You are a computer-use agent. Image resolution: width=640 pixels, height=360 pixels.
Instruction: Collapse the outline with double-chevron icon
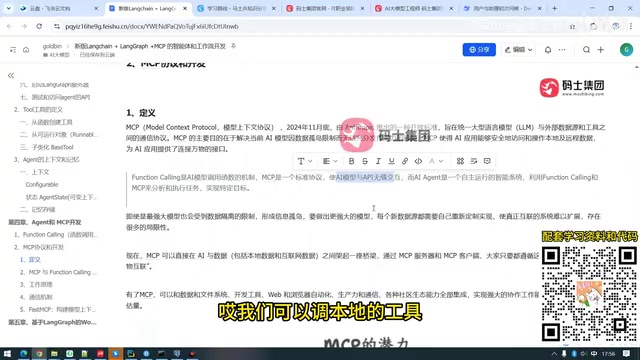pos(11,76)
